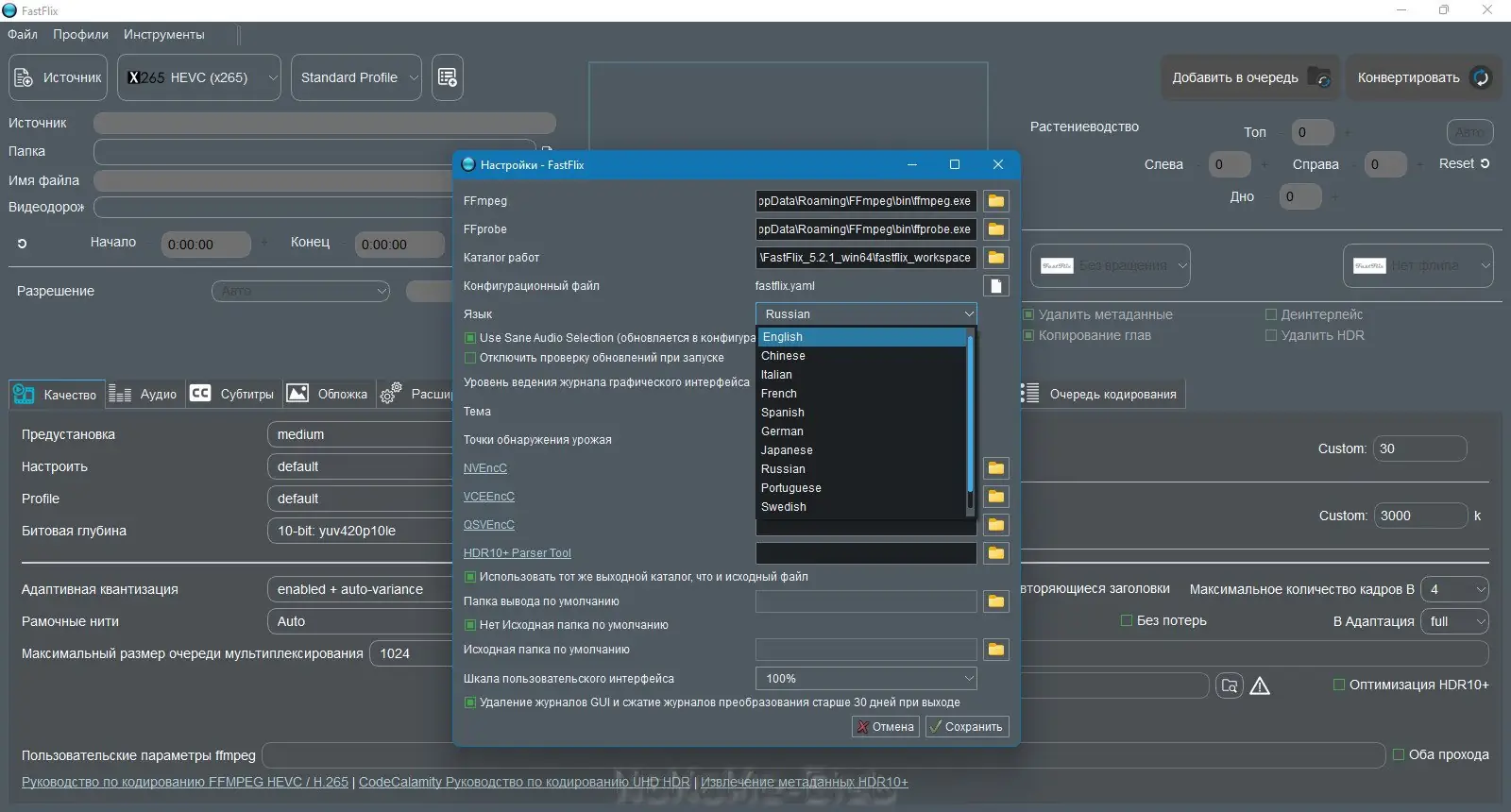Click the profile settings icon beside Standard Profile
Screen dimensions: 1511x812
pyautogui.click(x=448, y=77)
